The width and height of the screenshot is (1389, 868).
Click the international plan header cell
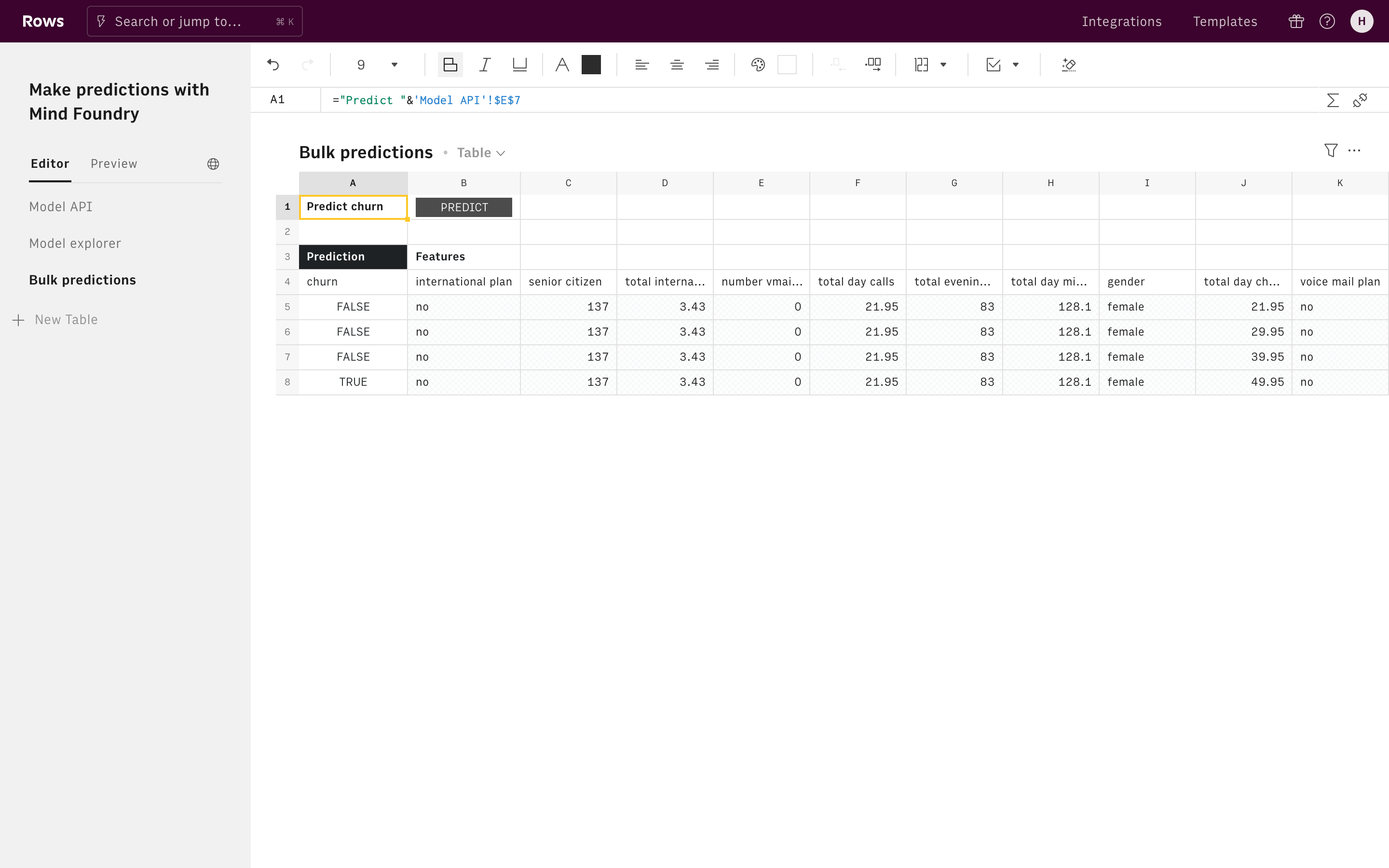click(x=464, y=282)
